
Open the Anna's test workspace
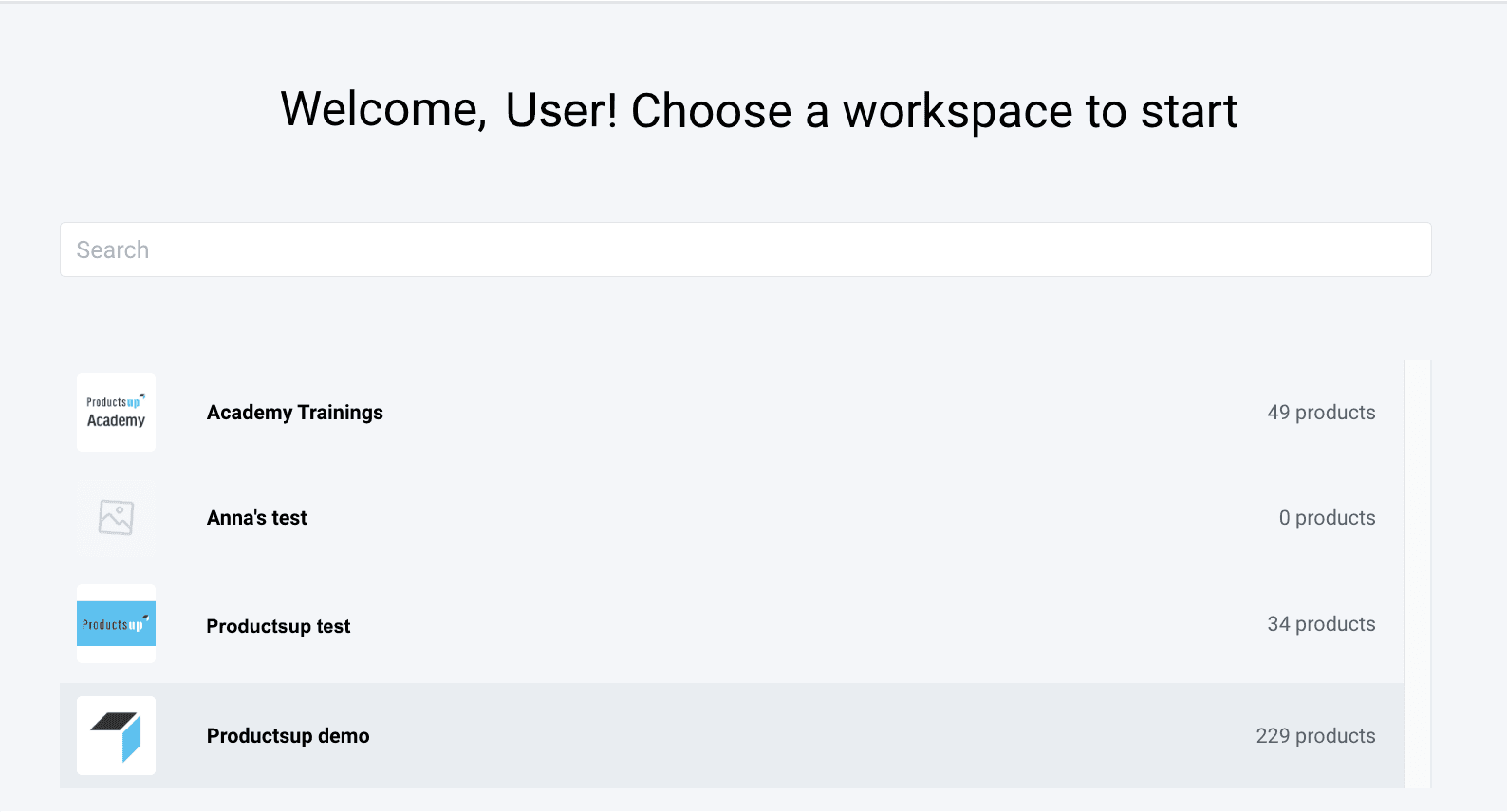(x=256, y=518)
